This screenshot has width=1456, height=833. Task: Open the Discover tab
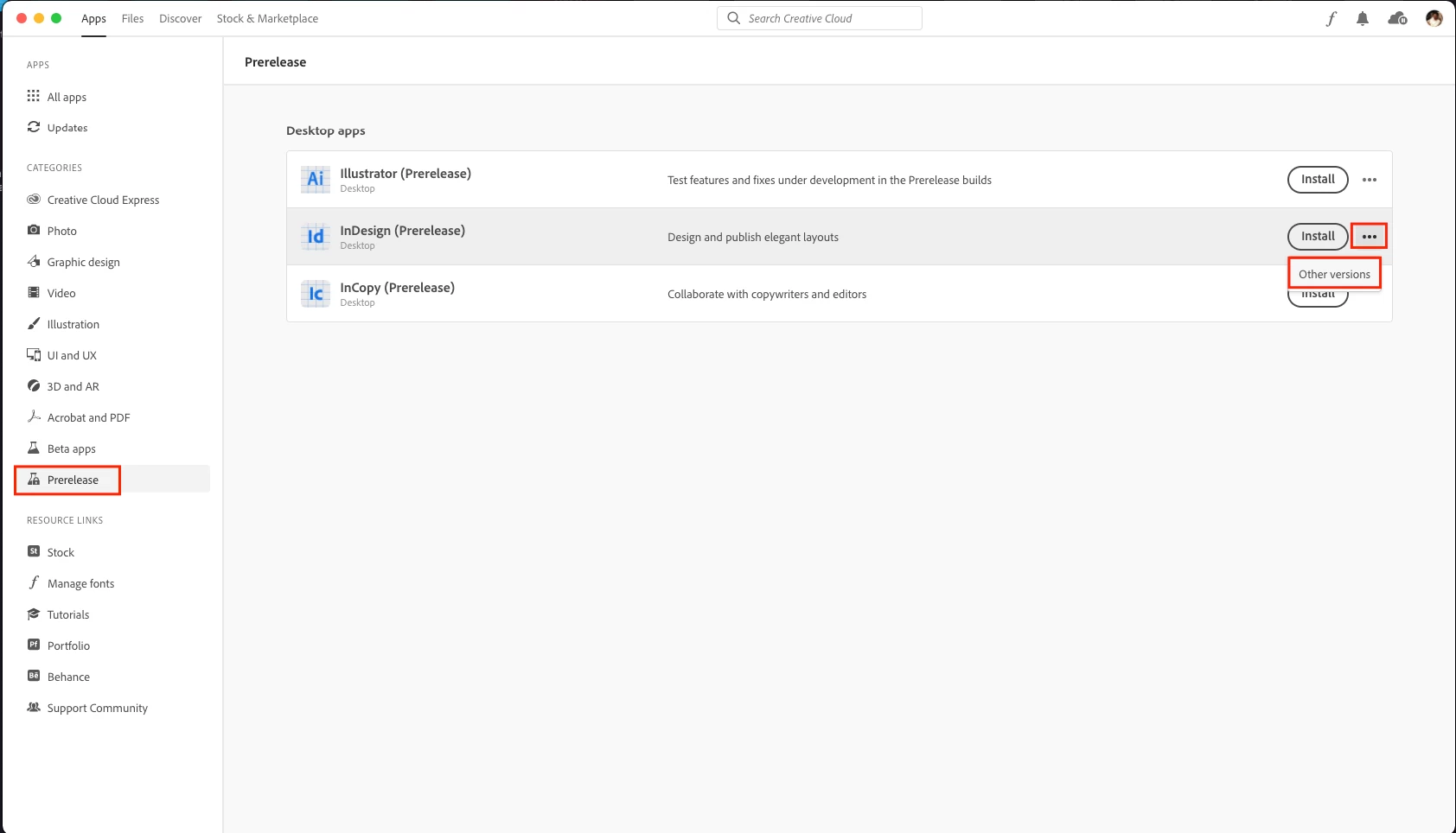[180, 18]
